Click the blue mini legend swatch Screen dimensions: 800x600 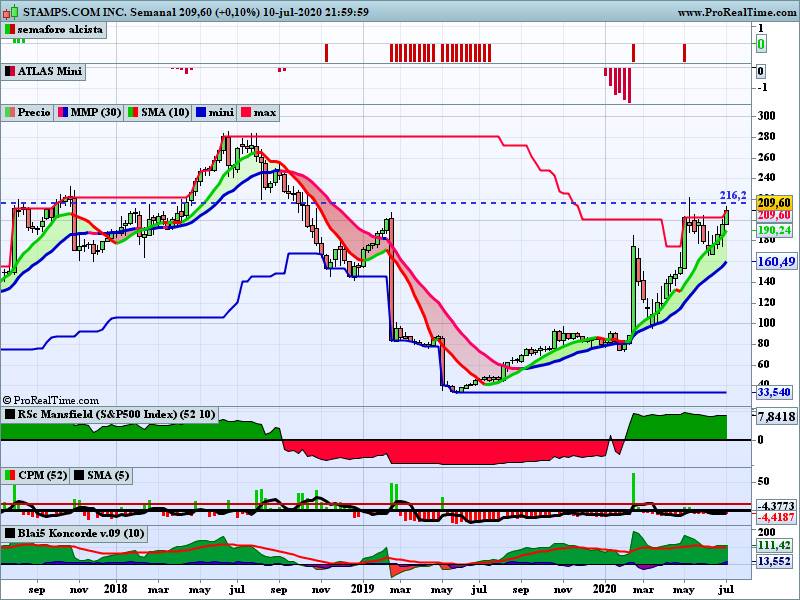(x=201, y=112)
